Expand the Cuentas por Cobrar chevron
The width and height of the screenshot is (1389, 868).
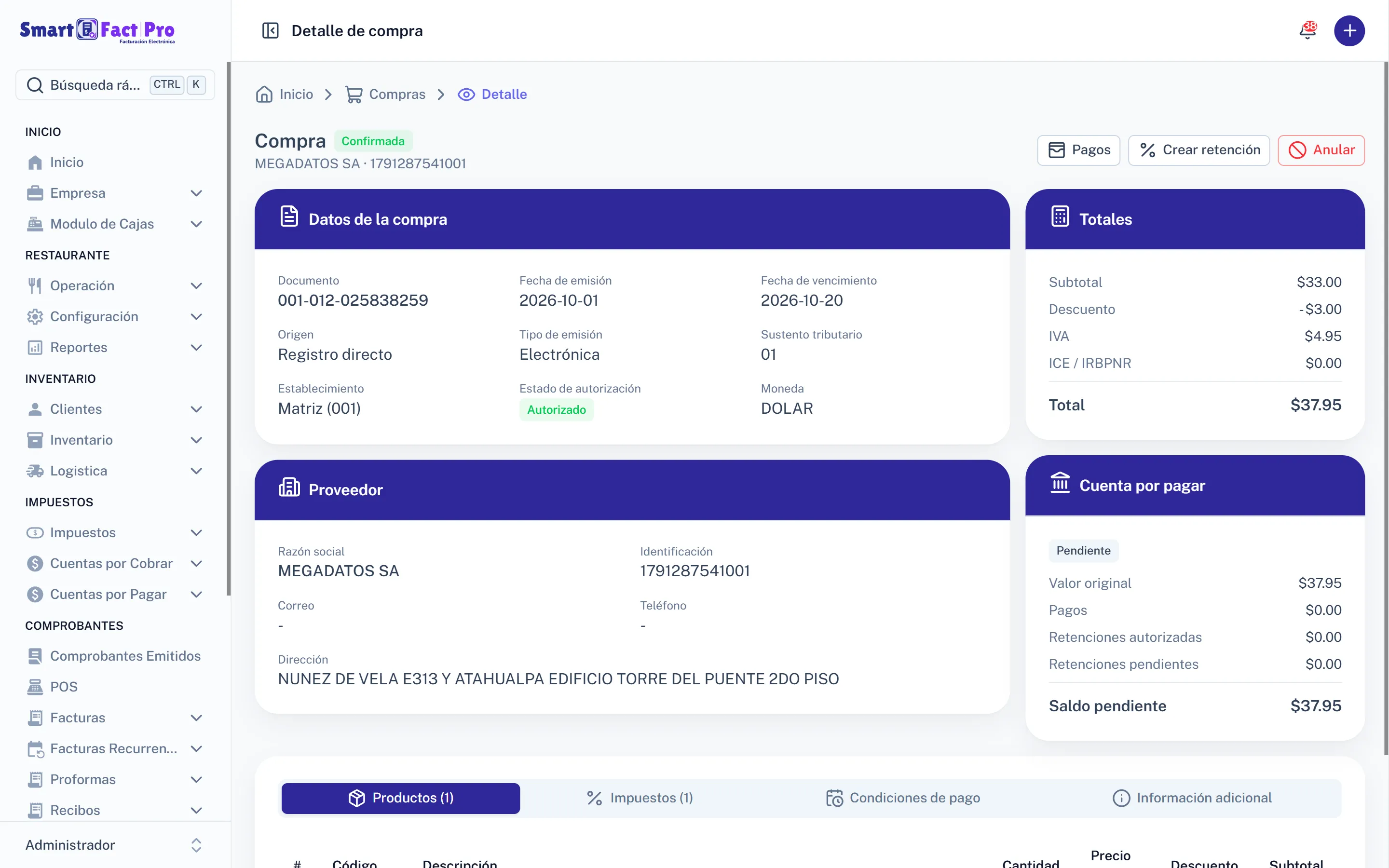pos(196,563)
